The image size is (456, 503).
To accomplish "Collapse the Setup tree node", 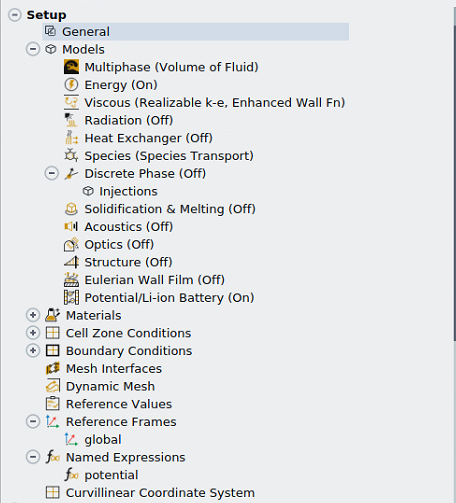I will pos(15,15).
